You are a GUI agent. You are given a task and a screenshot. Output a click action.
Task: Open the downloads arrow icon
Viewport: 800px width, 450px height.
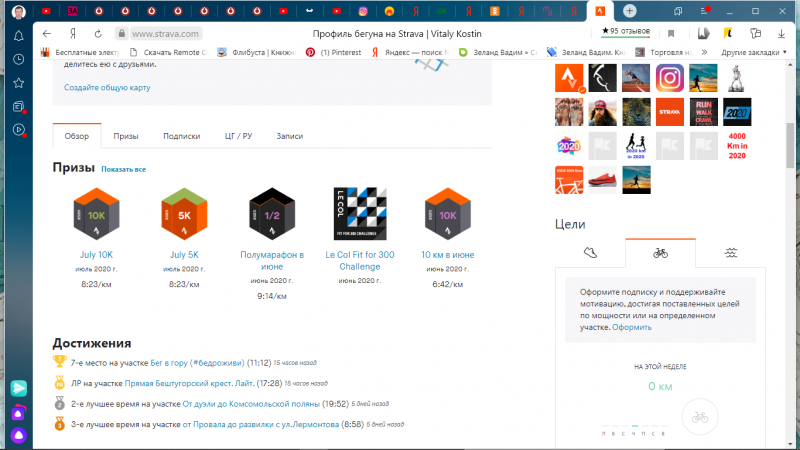point(781,34)
